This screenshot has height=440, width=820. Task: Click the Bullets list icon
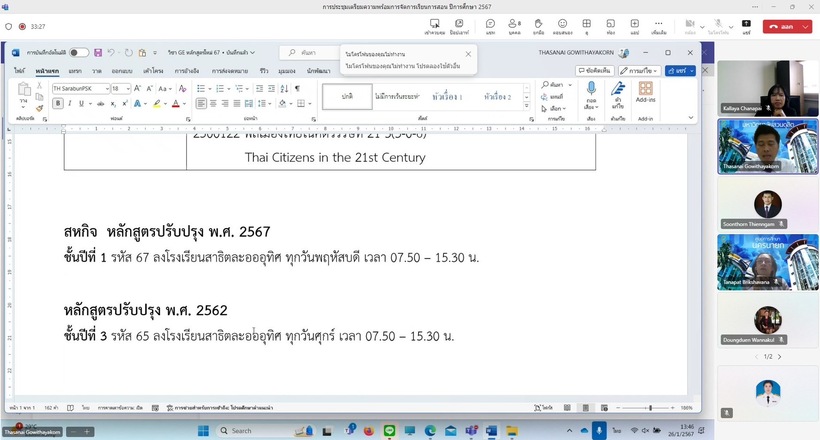coord(201,88)
